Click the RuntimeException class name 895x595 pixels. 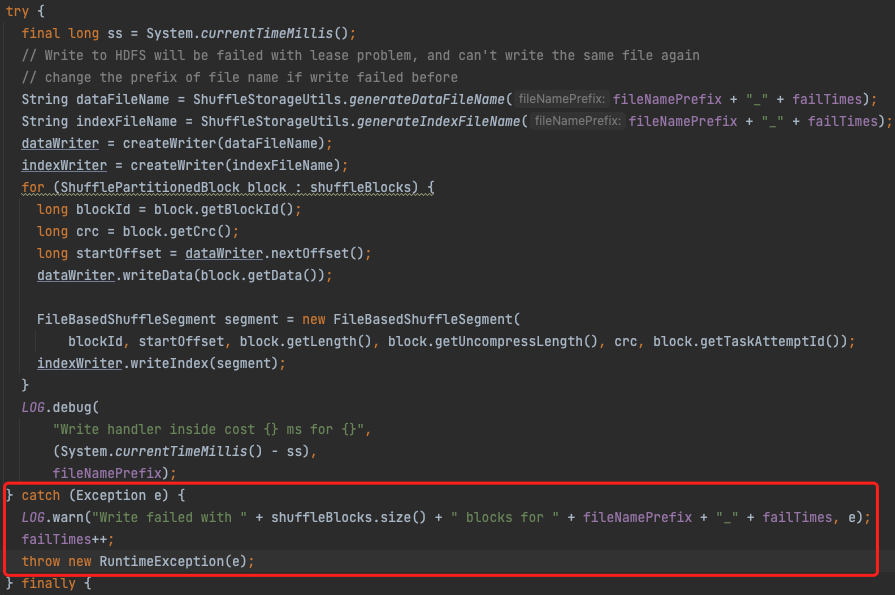pyautogui.click(x=162, y=562)
